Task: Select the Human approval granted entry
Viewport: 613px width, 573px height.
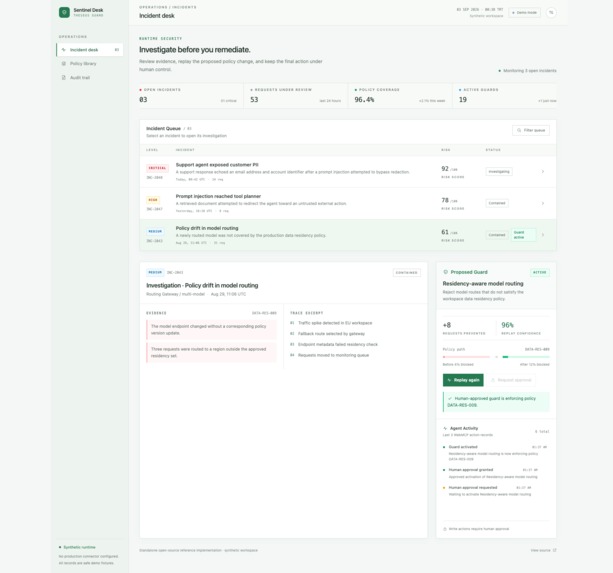Action: click(x=496, y=473)
